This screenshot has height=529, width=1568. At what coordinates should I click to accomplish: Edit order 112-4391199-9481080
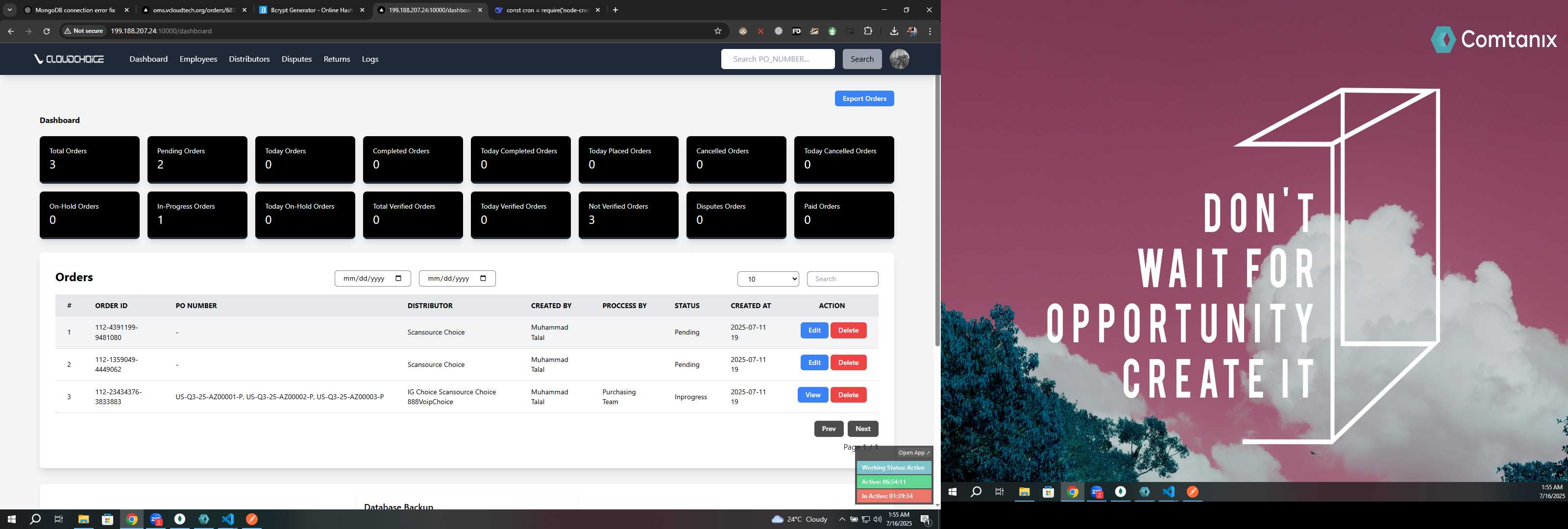[814, 331]
